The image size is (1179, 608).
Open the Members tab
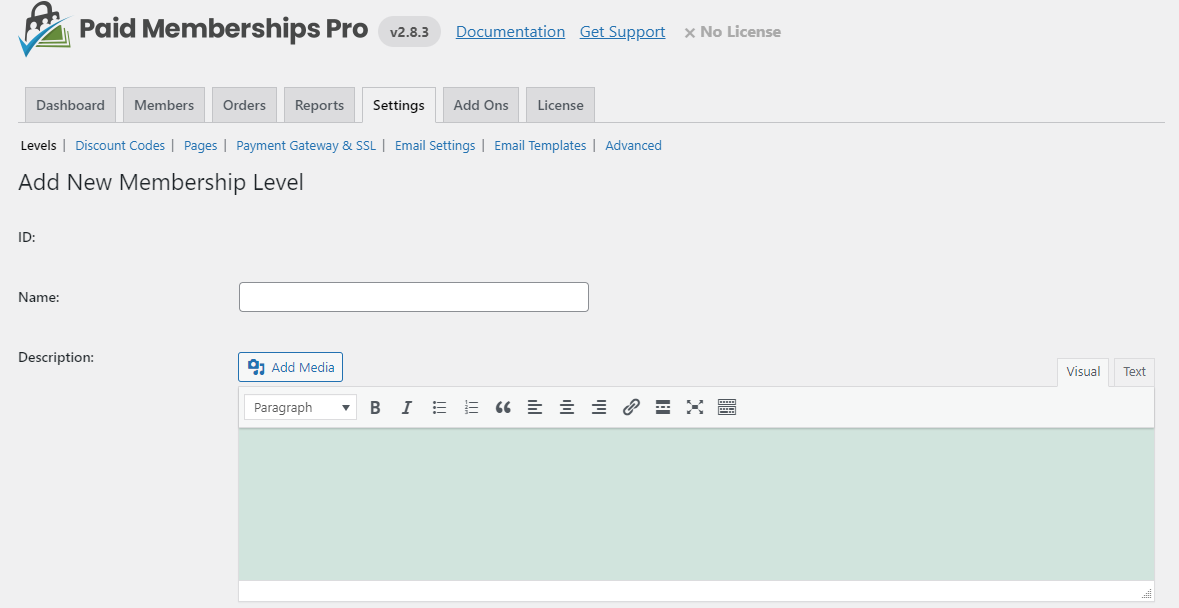click(x=164, y=105)
